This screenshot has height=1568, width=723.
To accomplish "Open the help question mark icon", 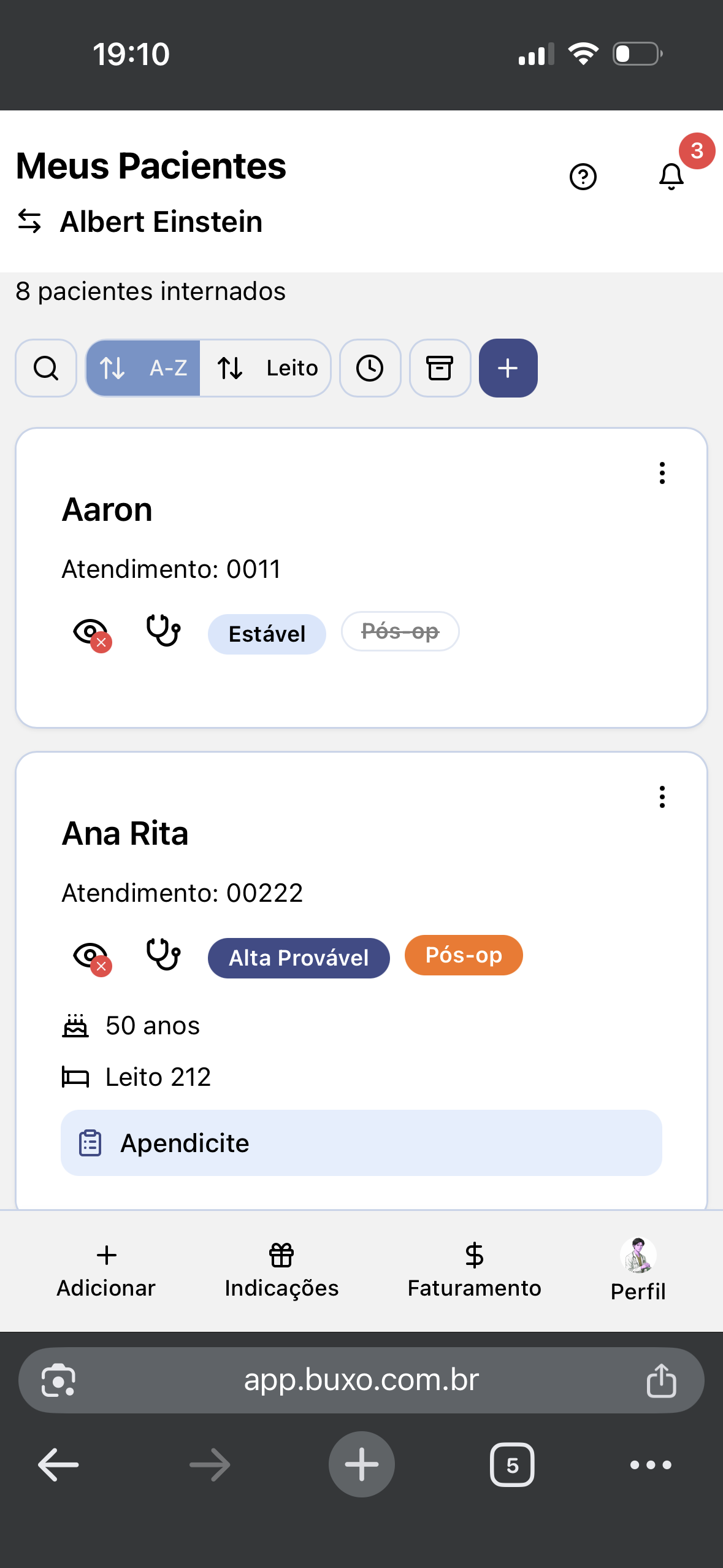I will (583, 177).
